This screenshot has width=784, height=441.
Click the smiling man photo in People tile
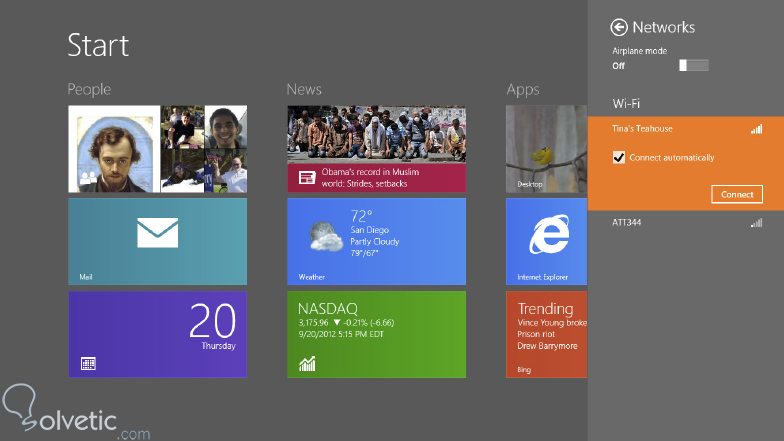[226, 127]
